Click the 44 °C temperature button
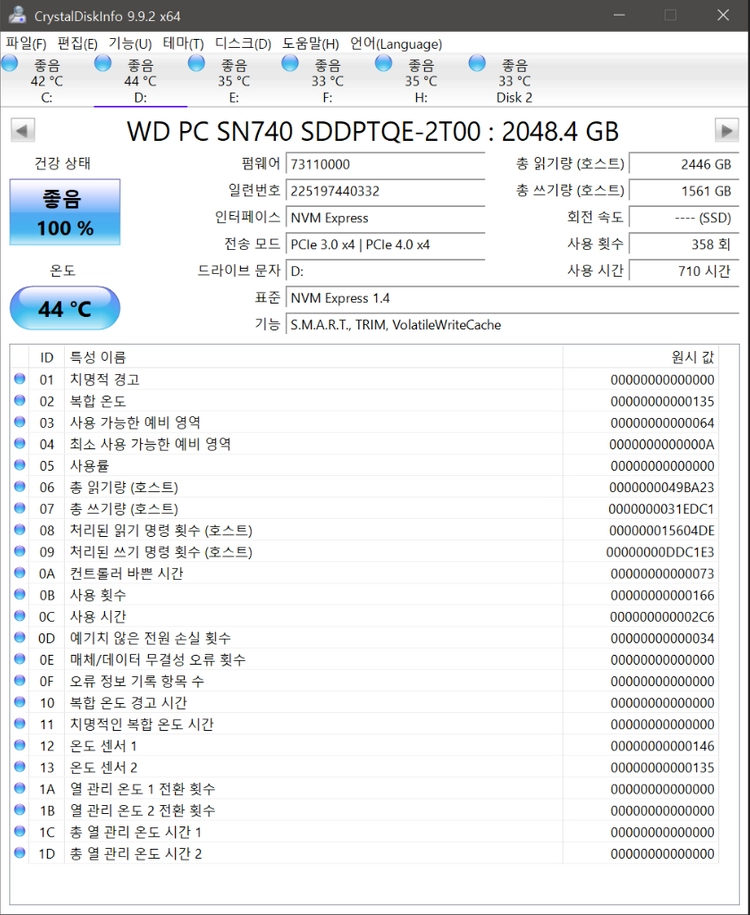The height and width of the screenshot is (915, 750). (65, 308)
